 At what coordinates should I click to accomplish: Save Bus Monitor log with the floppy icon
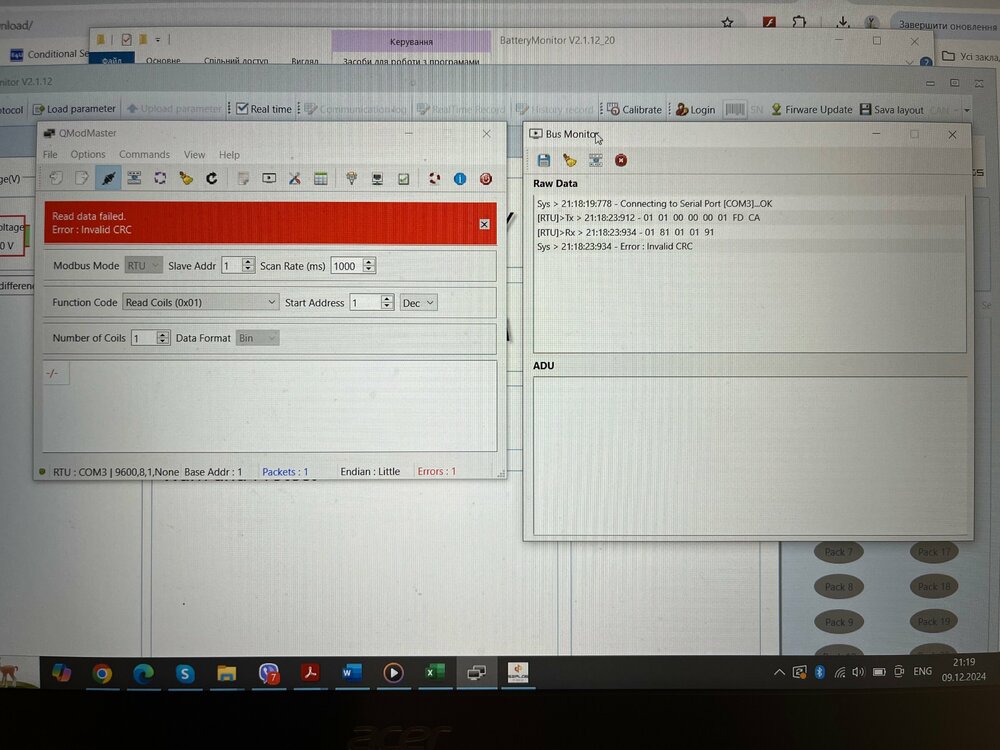coord(544,160)
